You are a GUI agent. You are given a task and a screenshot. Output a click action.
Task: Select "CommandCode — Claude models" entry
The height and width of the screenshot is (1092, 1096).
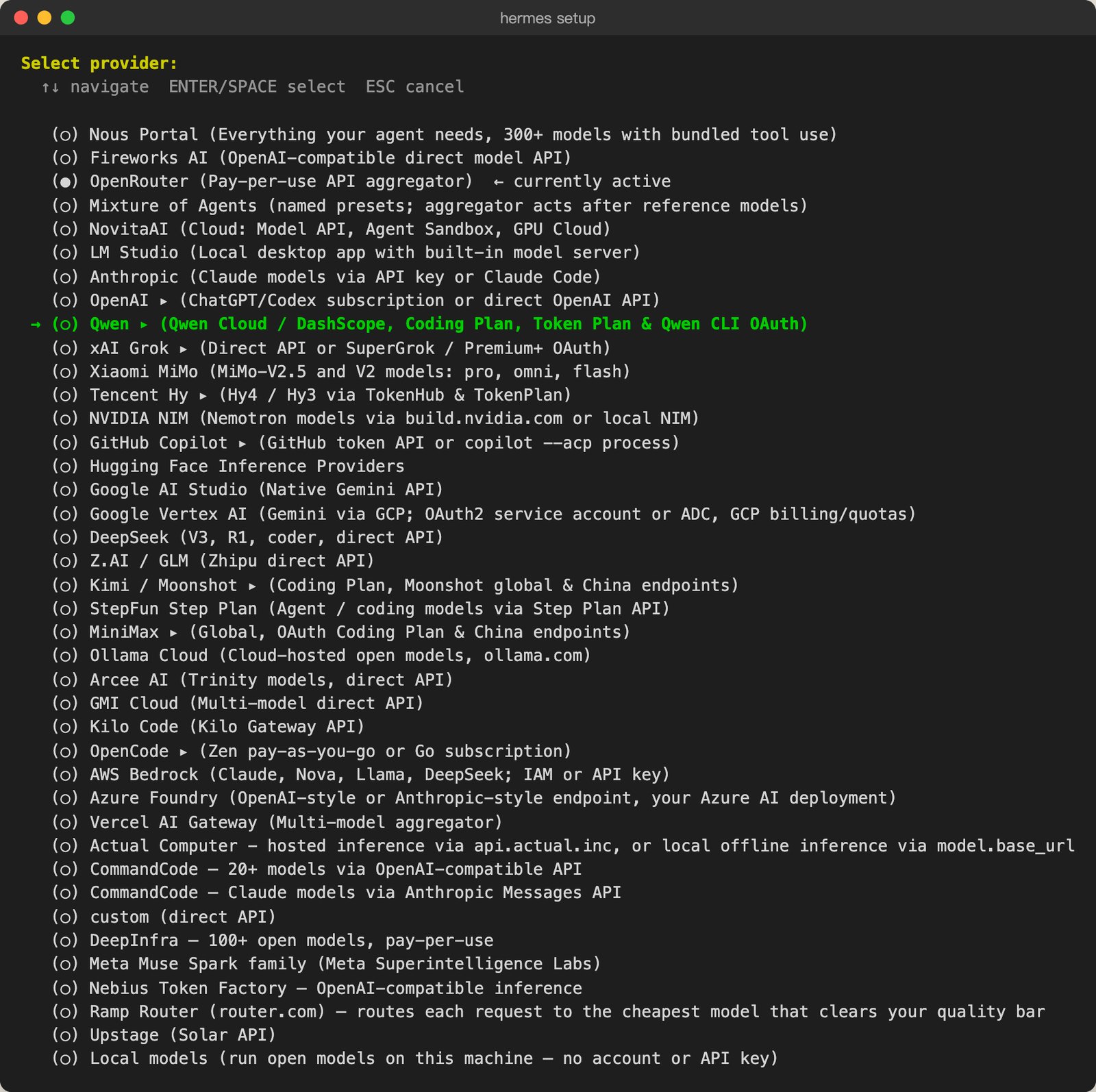click(336, 892)
